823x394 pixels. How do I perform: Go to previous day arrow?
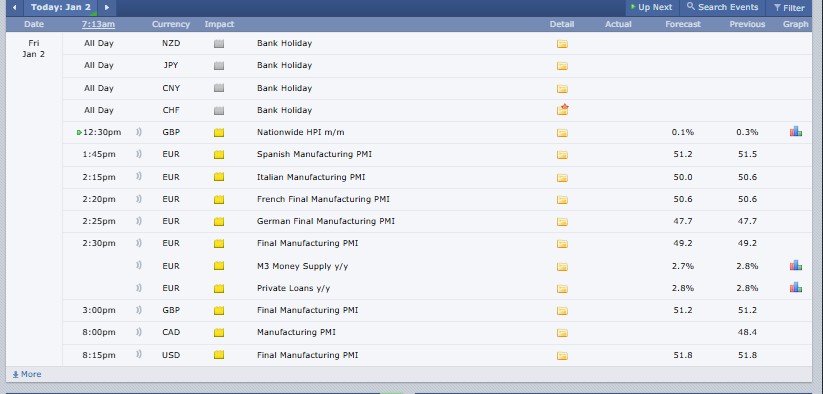14,7
